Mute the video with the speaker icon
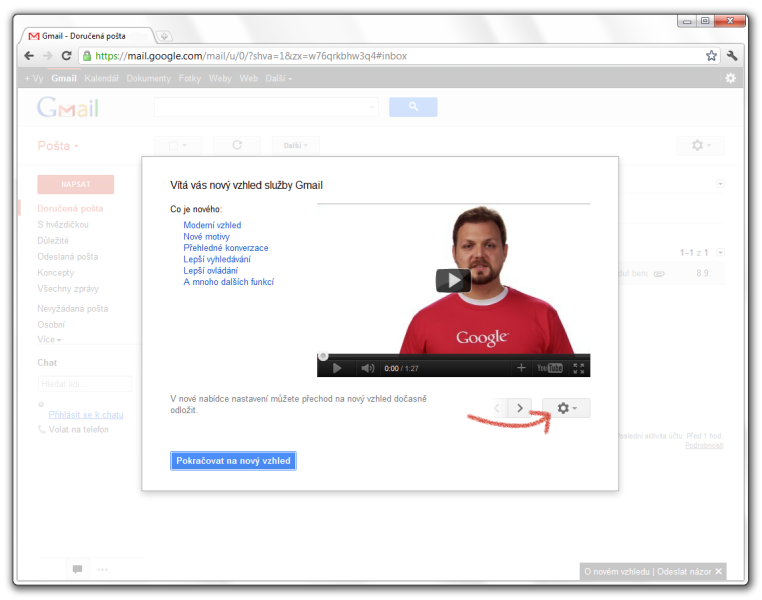762x600 pixels. [x=367, y=368]
